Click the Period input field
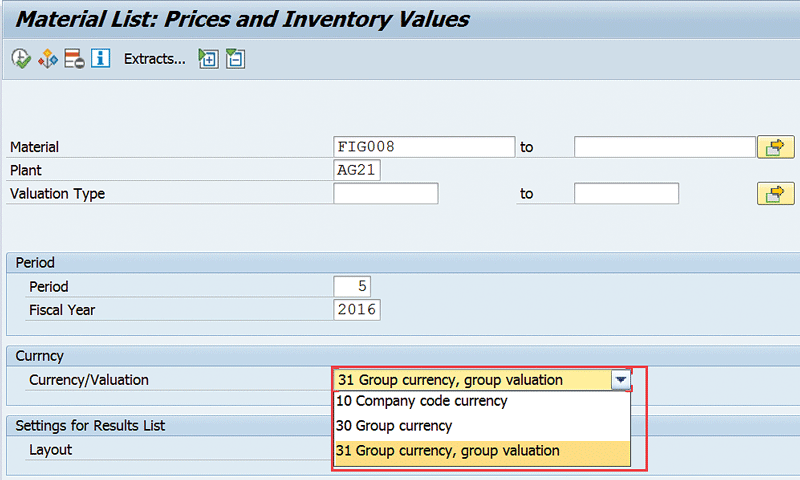 click(357, 287)
